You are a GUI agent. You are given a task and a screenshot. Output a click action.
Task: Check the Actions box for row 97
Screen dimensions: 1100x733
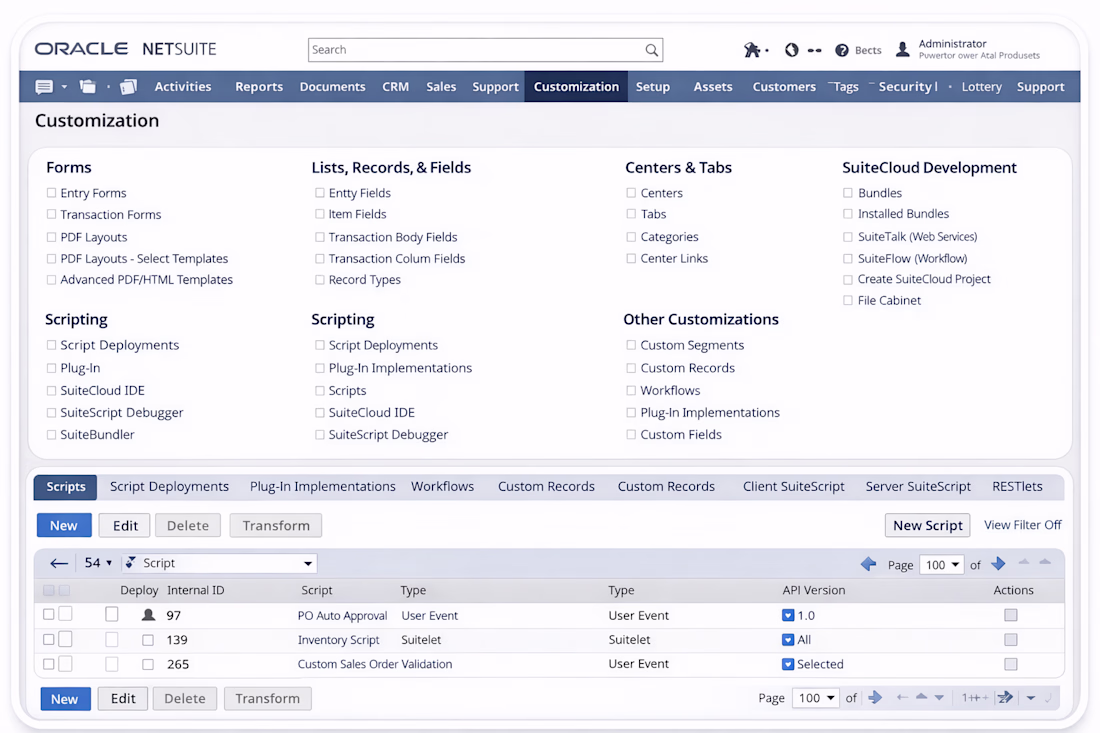(1011, 615)
